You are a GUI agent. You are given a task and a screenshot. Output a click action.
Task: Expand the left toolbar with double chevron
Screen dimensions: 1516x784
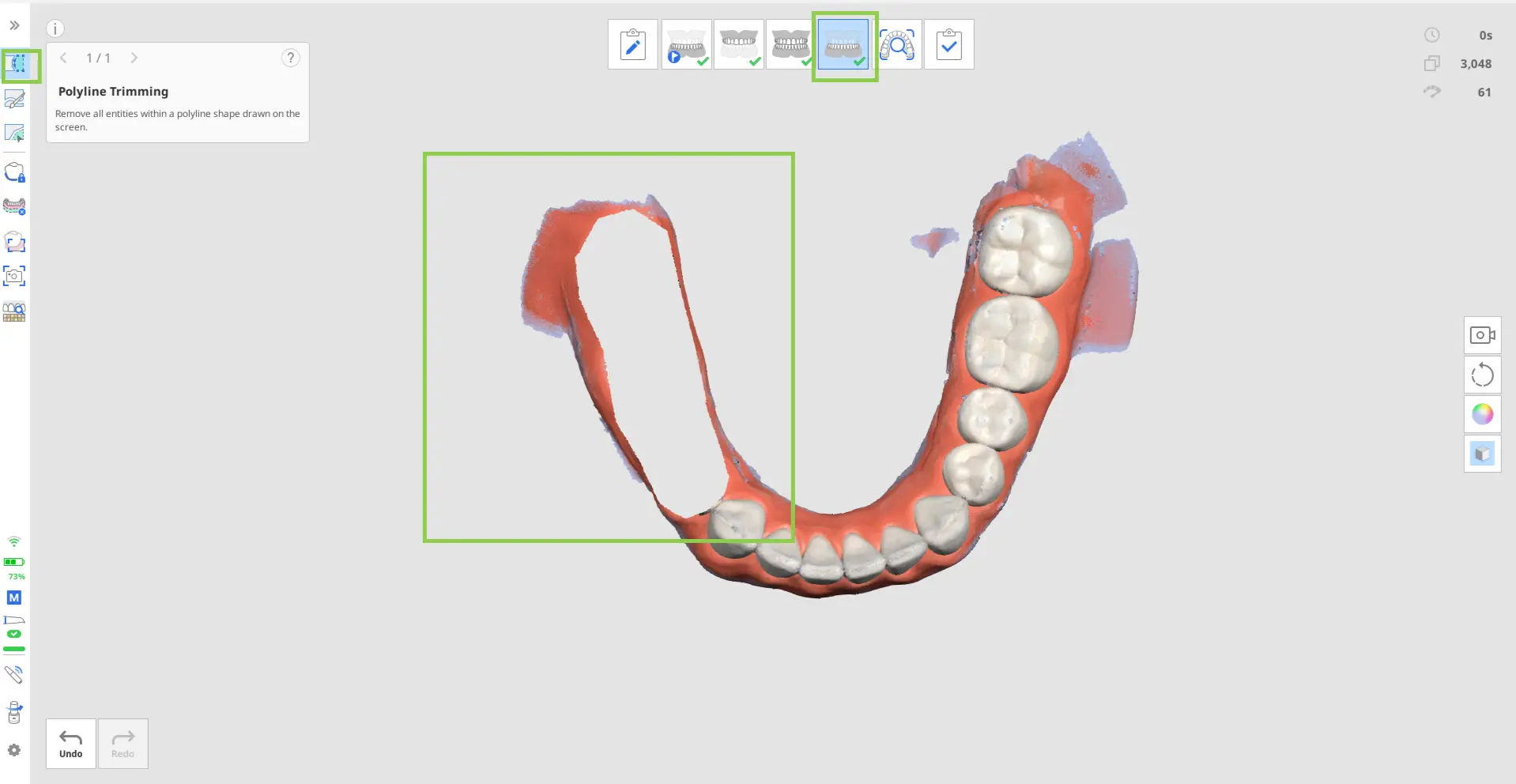pos(14,25)
